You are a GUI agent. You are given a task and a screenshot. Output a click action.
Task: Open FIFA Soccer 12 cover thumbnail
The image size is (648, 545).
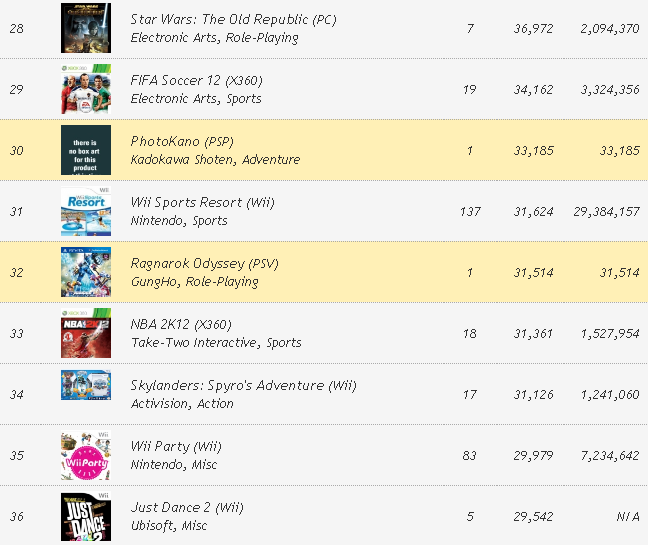click(86, 89)
